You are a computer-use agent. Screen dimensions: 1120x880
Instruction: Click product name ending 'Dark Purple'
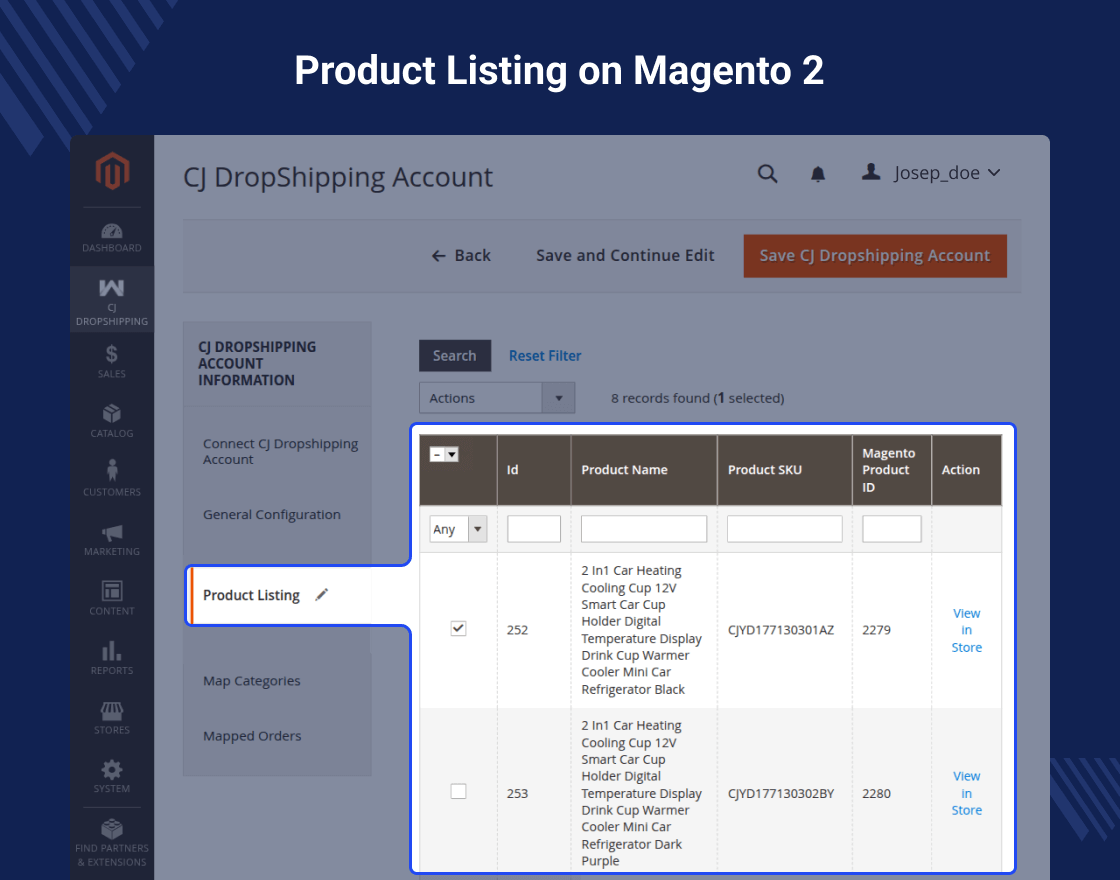tap(641, 793)
